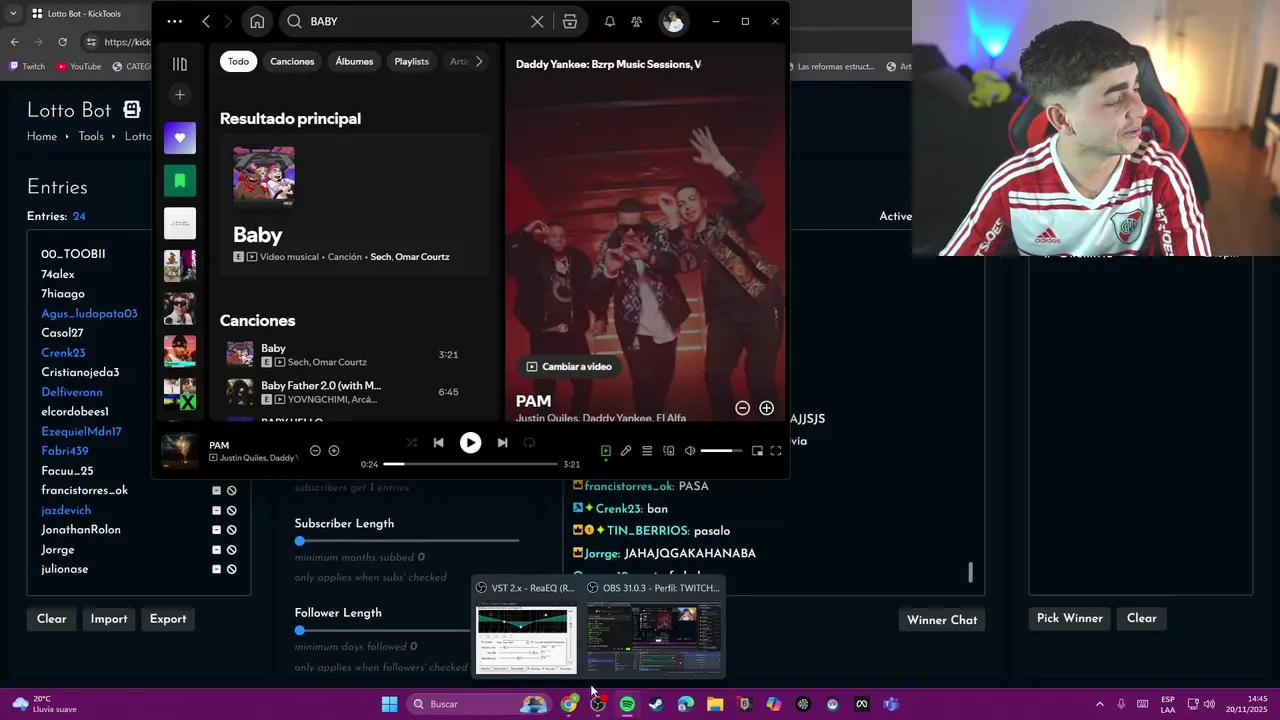Open Daddy Yankee: Bzrp Music Sessions title
This screenshot has height=720, width=1280.
pyautogui.click(x=608, y=64)
